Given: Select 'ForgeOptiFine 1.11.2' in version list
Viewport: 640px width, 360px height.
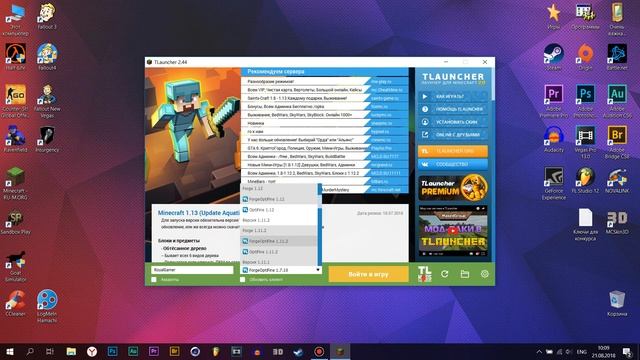Looking at the screenshot, I should point(279,241).
